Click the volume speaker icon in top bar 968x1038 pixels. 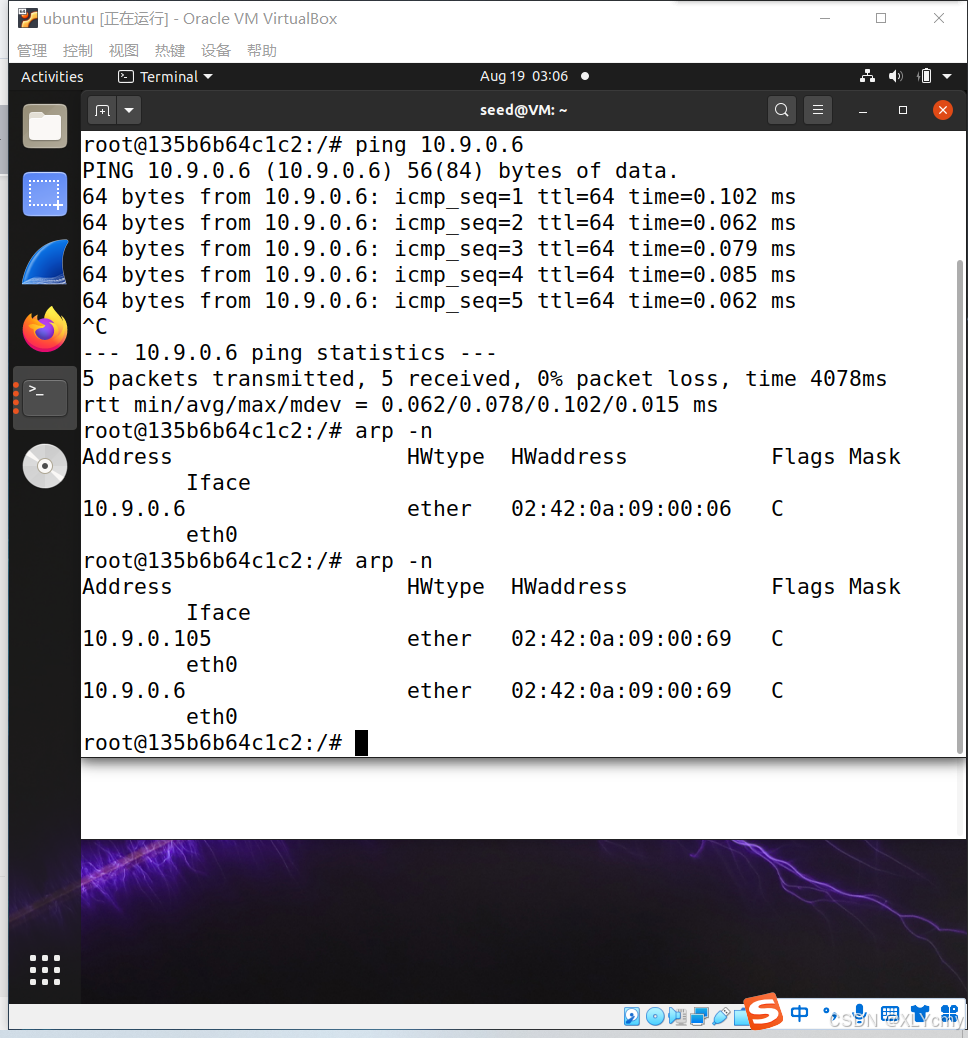pyautogui.click(x=896, y=76)
